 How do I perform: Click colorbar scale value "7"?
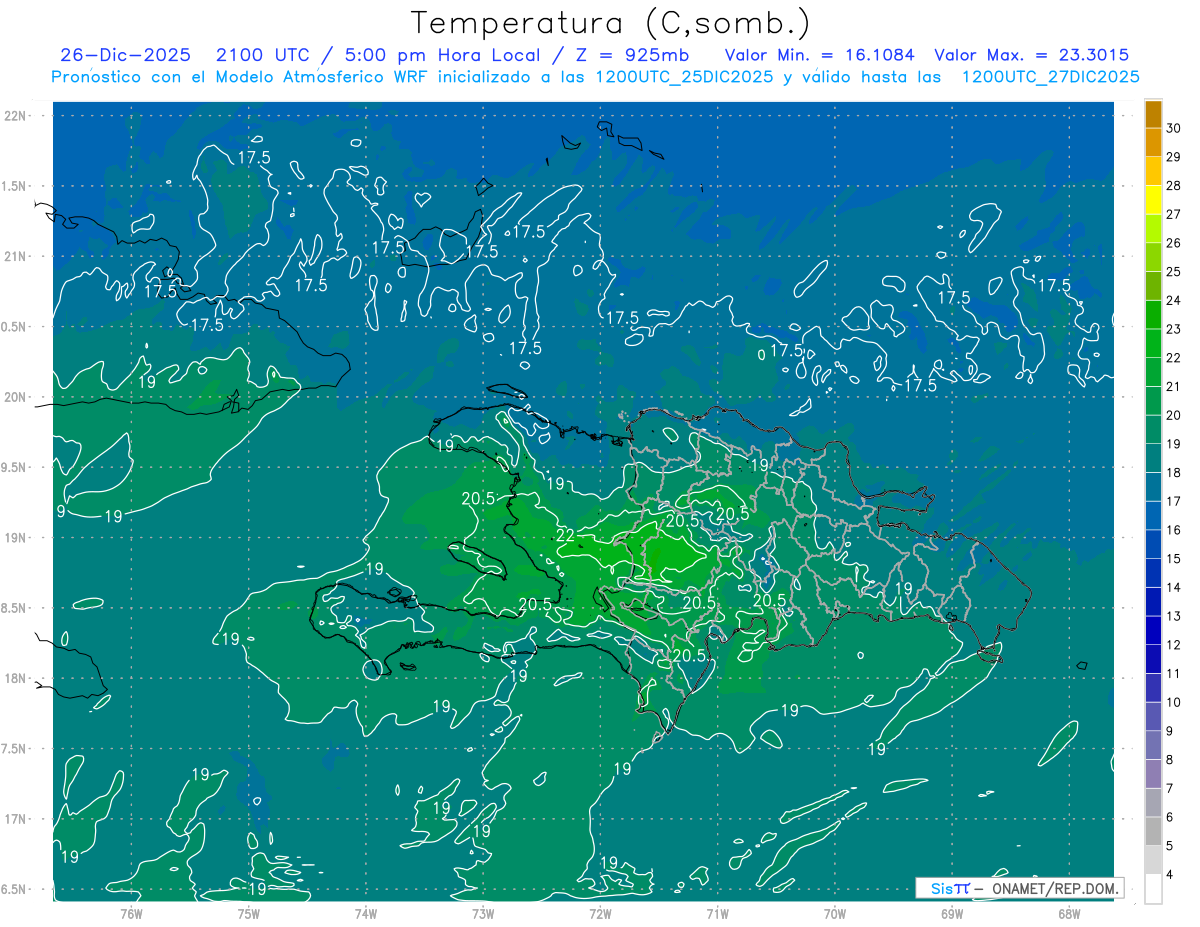tap(1171, 789)
